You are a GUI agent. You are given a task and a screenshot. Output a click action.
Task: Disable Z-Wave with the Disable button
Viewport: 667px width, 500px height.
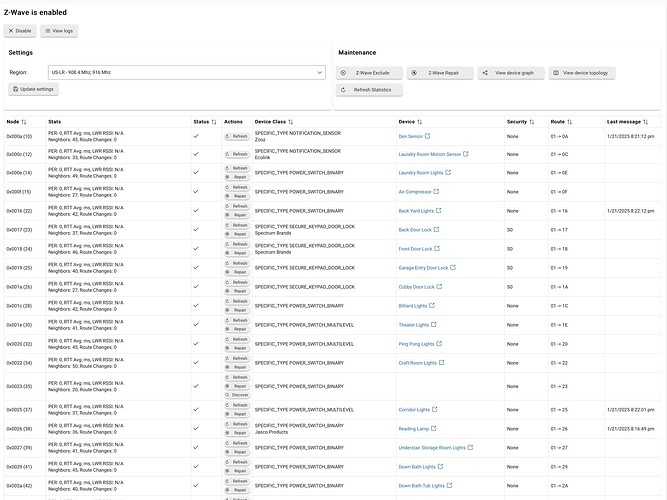[x=20, y=31]
